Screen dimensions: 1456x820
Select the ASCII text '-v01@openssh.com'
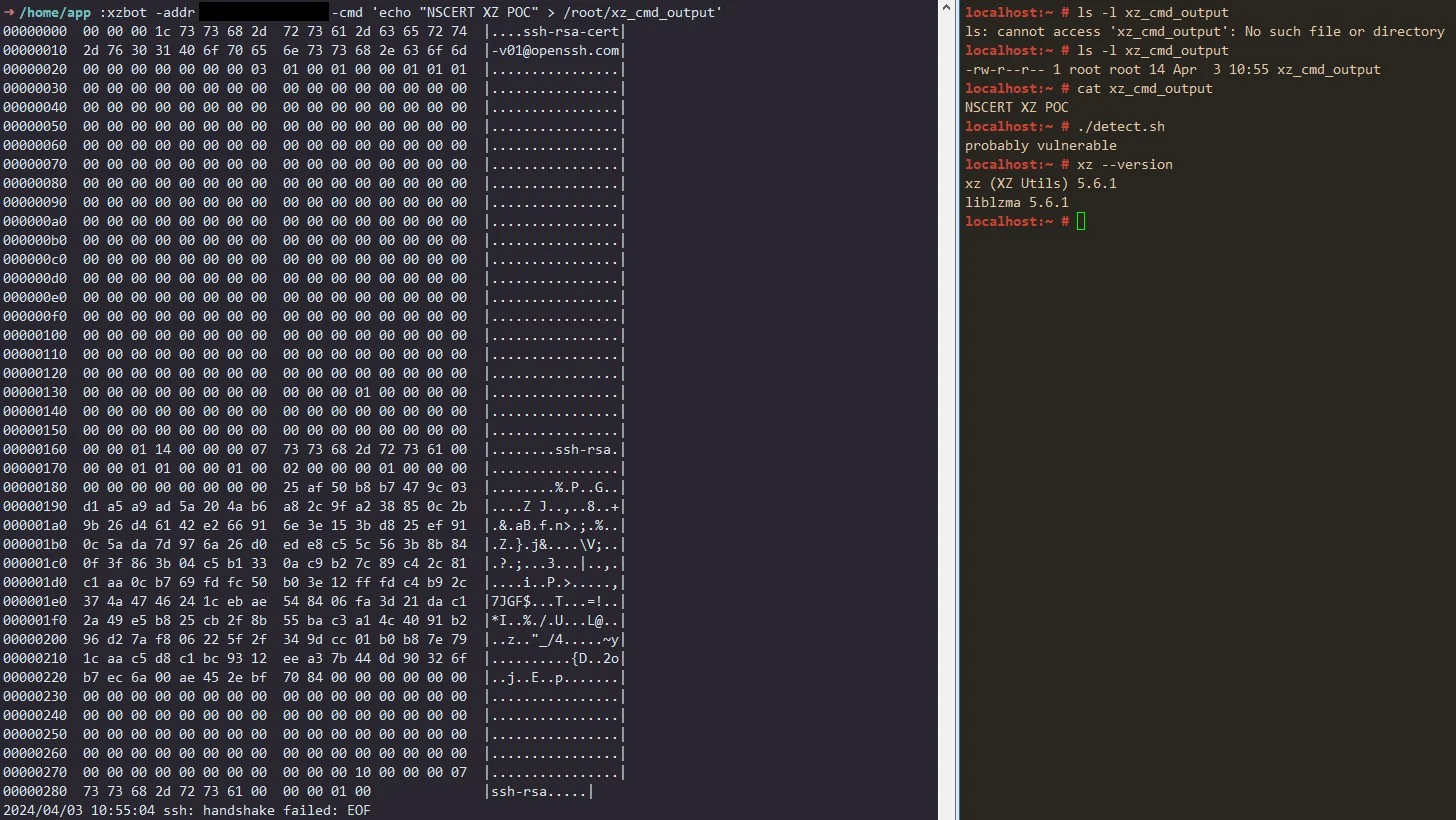(x=555, y=50)
